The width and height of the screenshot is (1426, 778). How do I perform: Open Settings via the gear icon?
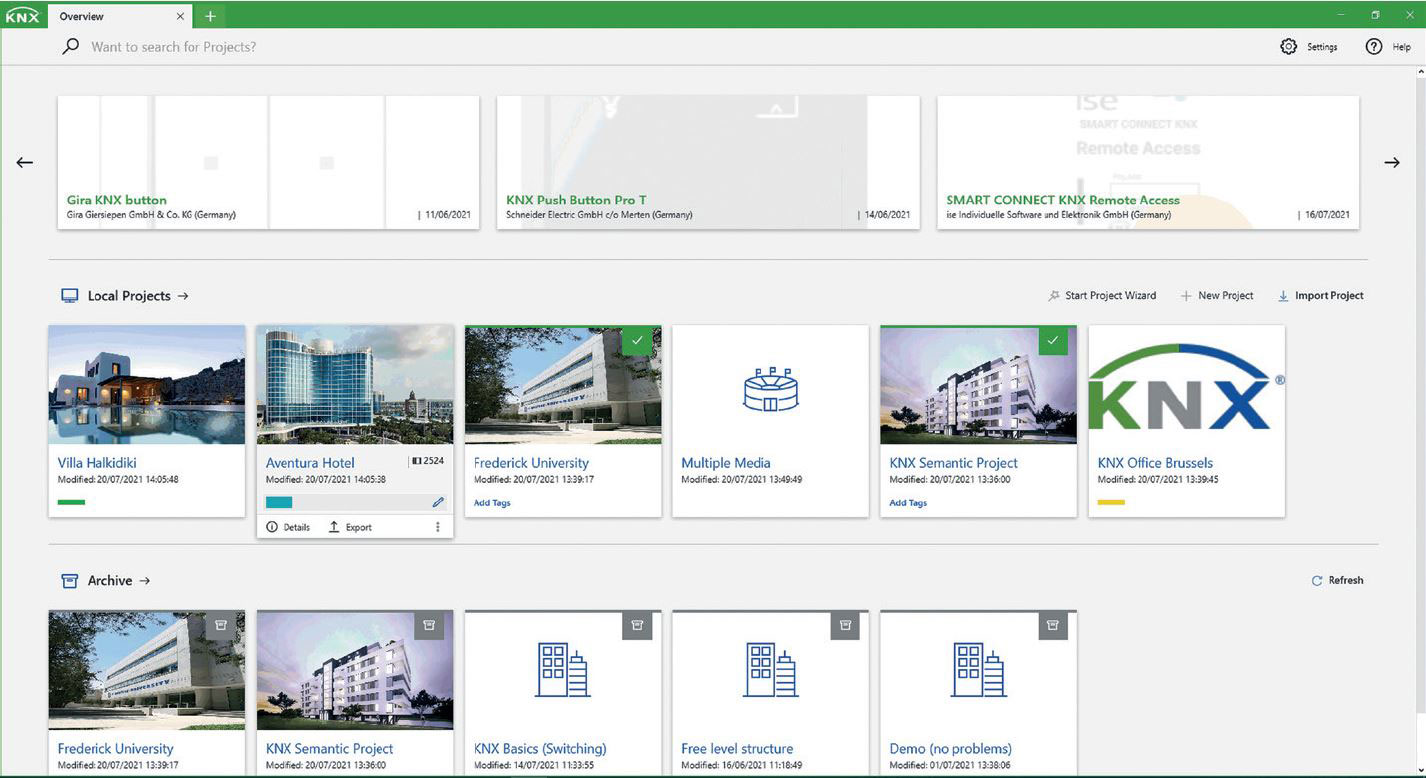tap(1289, 47)
